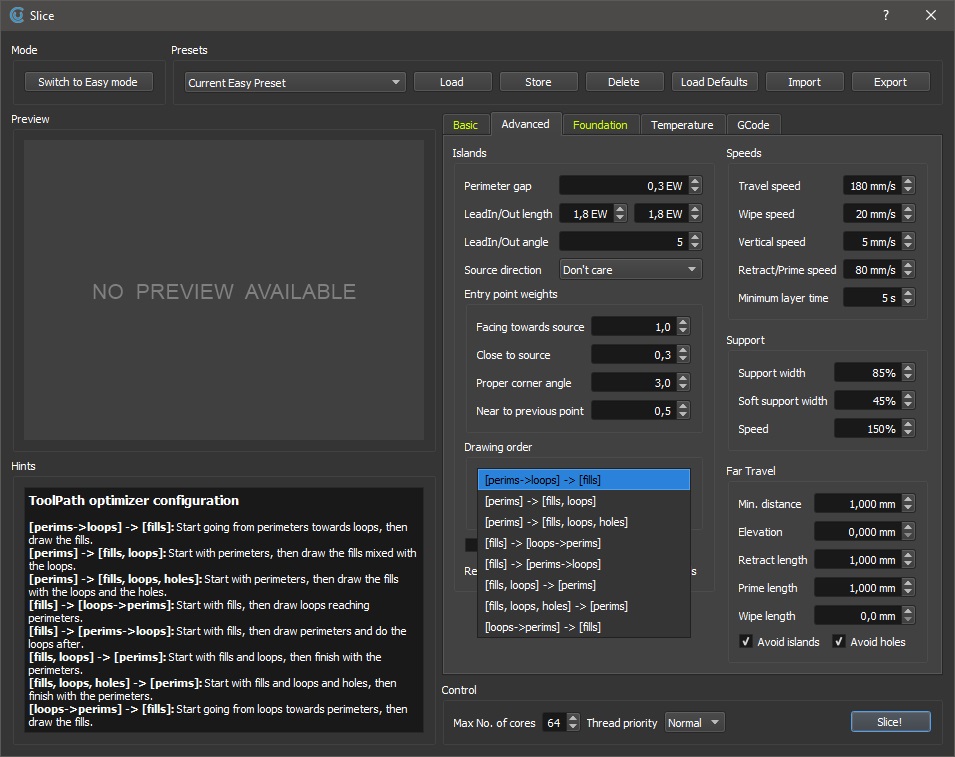Image resolution: width=955 pixels, height=757 pixels.
Task: Open the Temperature tab
Action: 682,125
